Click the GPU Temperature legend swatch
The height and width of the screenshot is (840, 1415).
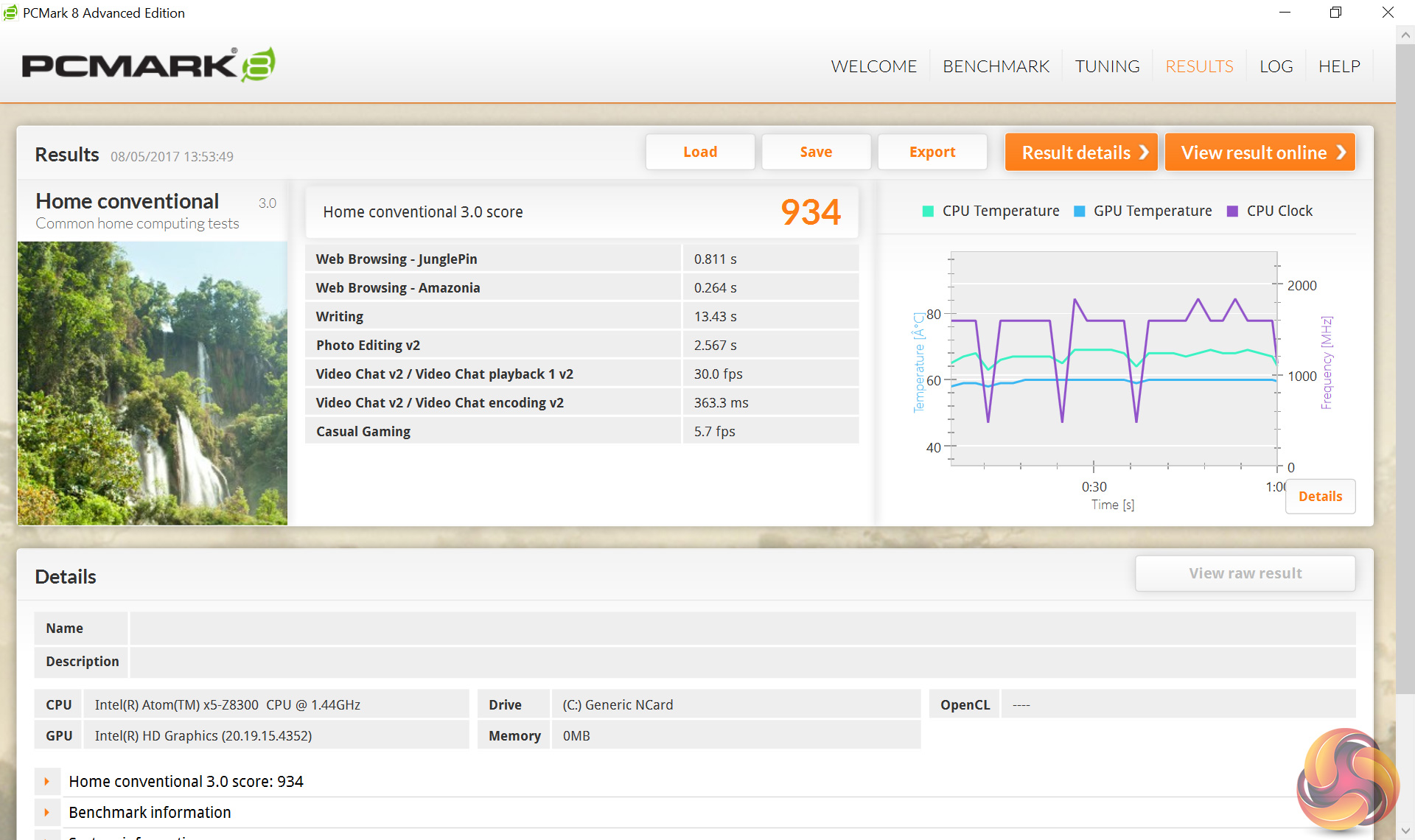click(x=1080, y=211)
